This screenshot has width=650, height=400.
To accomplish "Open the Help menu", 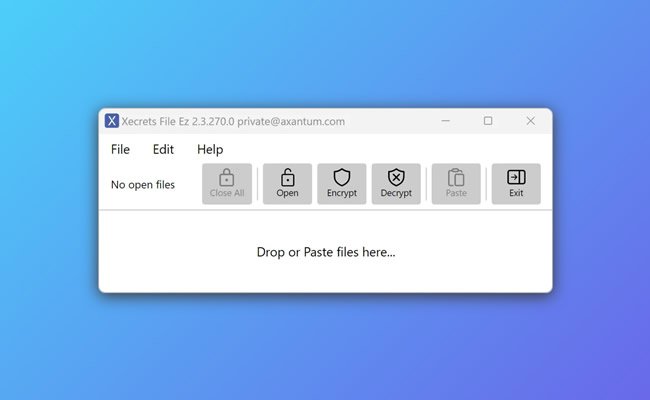I will click(210, 149).
